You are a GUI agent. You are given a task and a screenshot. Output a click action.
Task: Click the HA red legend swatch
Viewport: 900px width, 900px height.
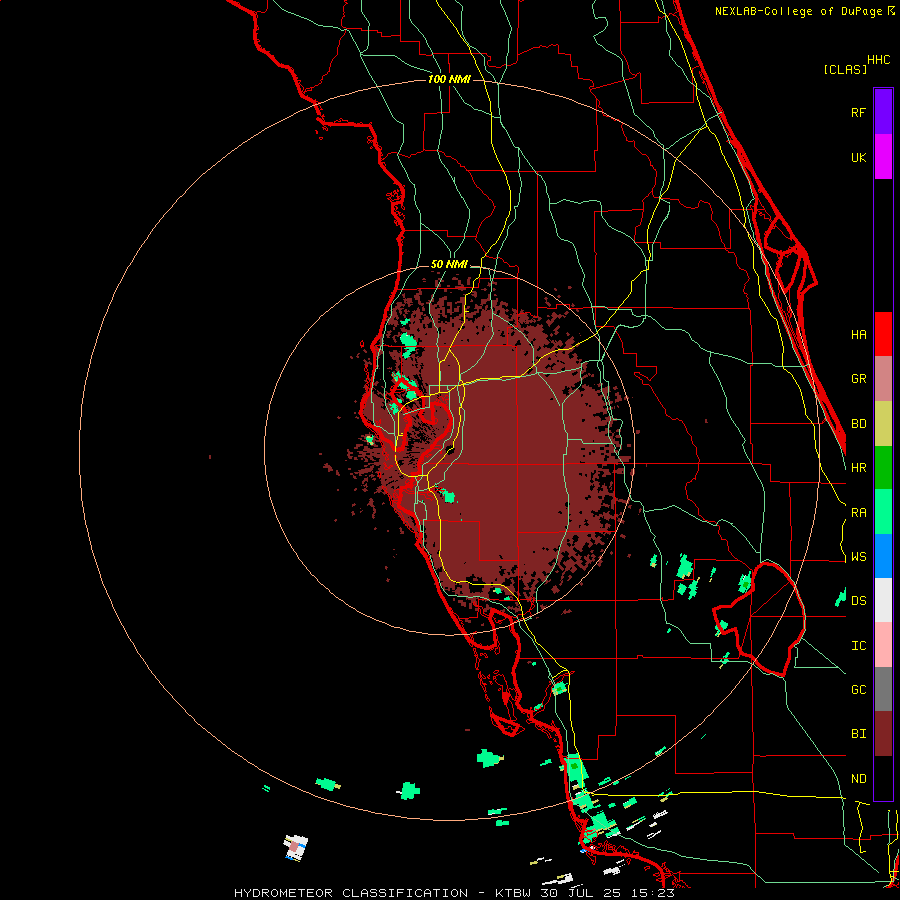883,334
